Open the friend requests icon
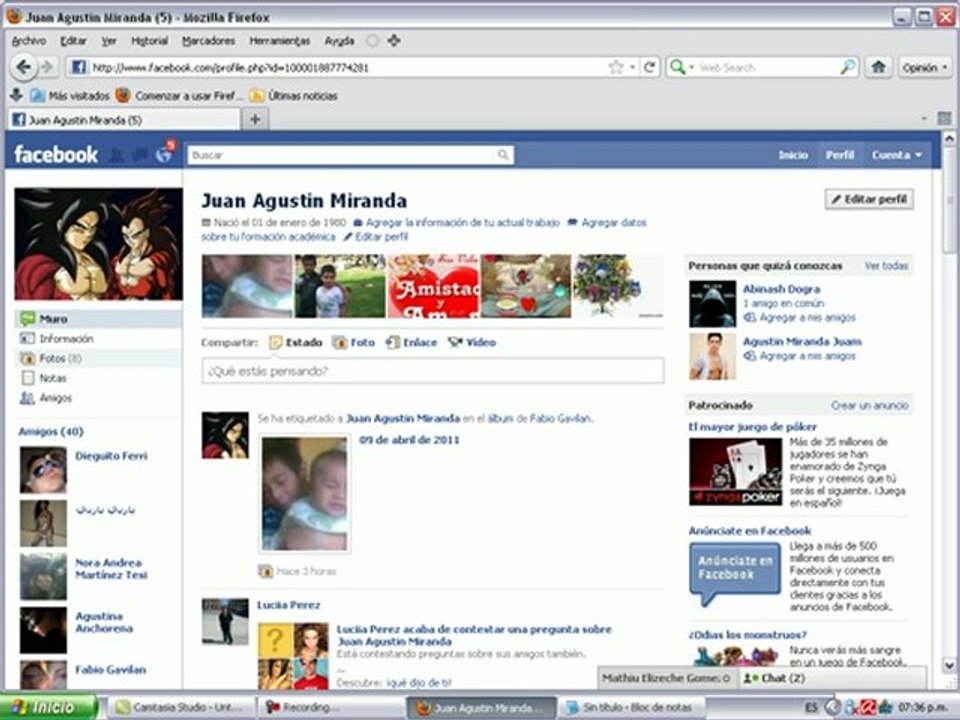The image size is (960, 720). tap(116, 155)
